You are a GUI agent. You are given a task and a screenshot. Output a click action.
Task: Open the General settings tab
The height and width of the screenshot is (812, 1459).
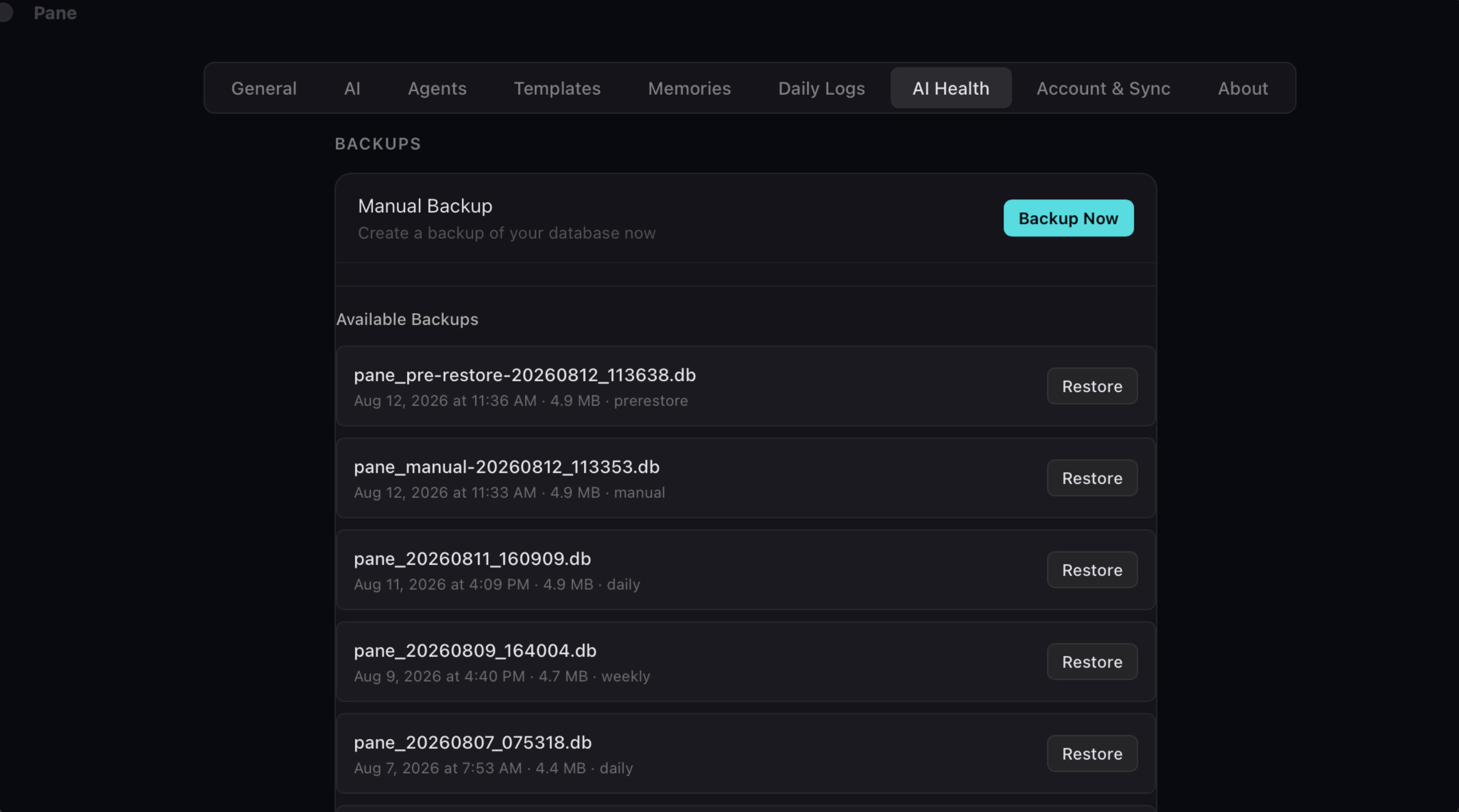pyautogui.click(x=264, y=88)
